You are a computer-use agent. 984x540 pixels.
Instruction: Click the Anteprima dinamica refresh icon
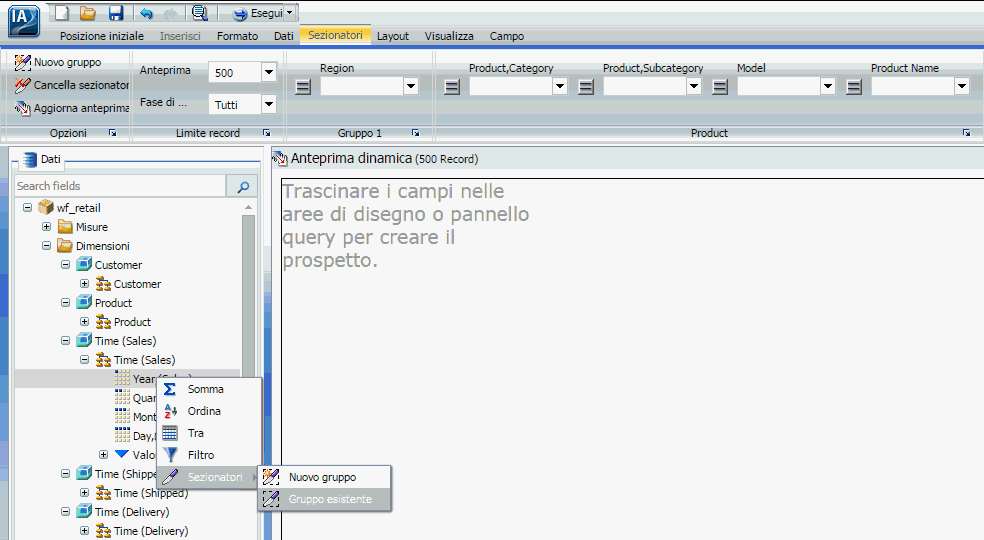280,159
